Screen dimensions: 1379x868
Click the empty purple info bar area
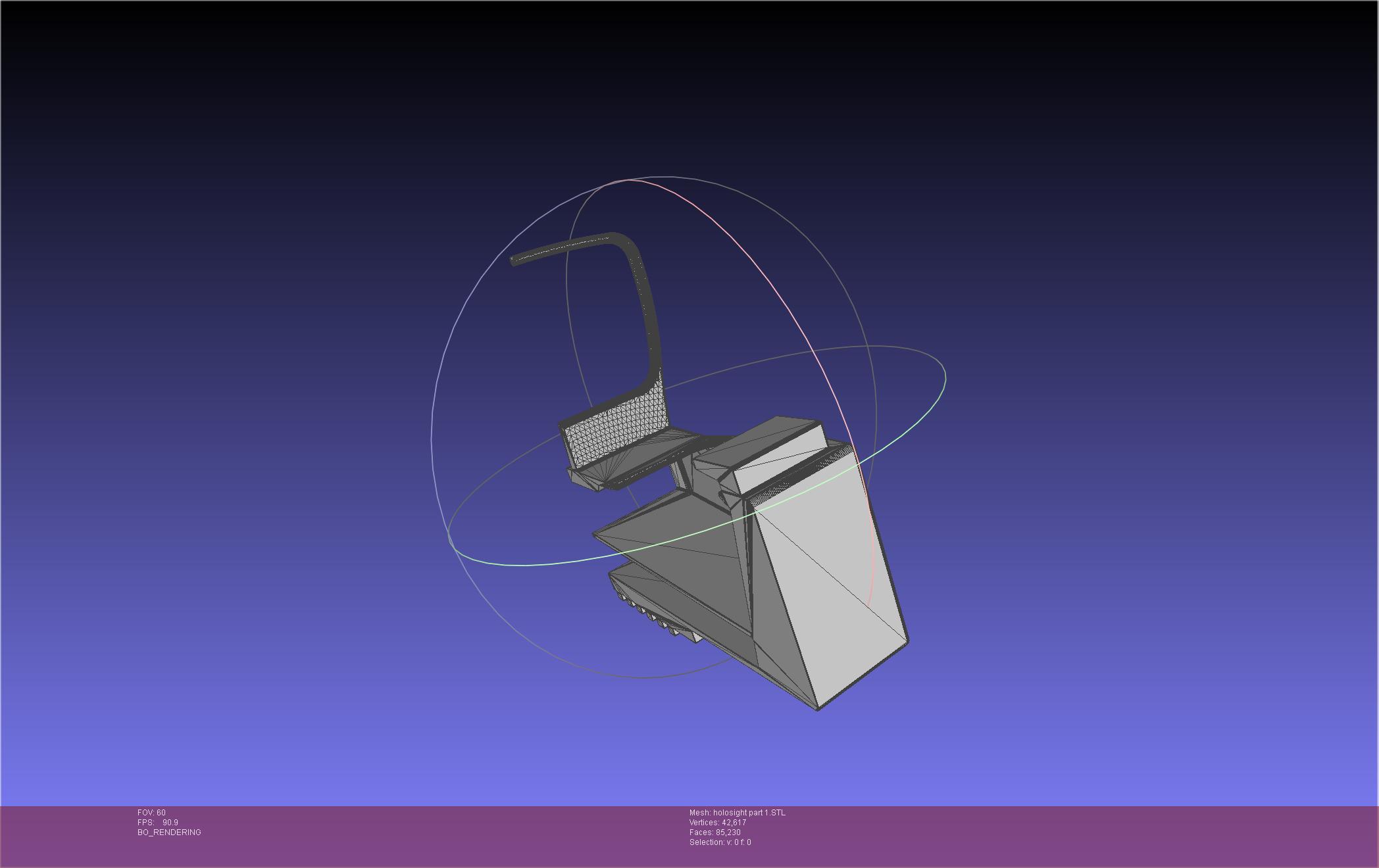1053,835
